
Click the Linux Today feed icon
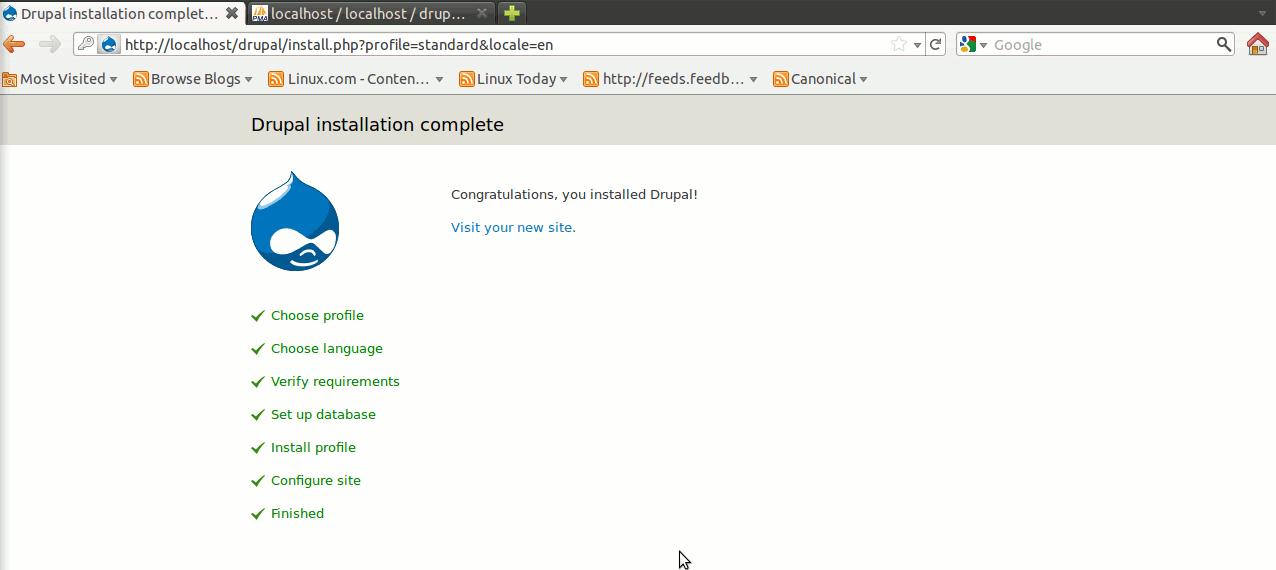click(467, 79)
